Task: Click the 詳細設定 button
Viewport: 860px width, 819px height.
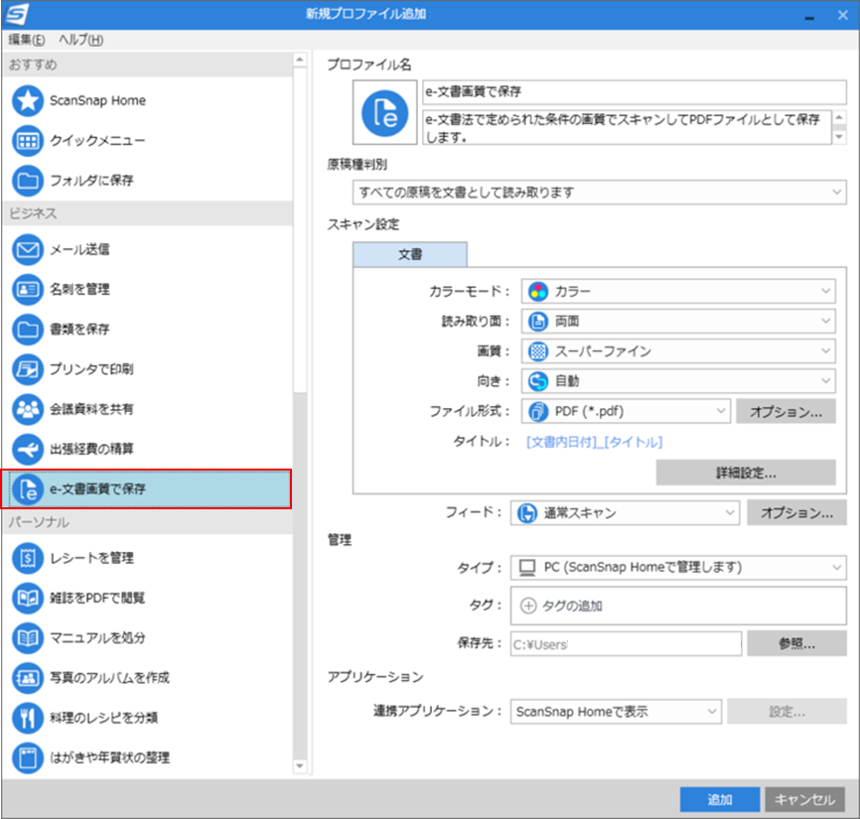Action: click(x=745, y=473)
